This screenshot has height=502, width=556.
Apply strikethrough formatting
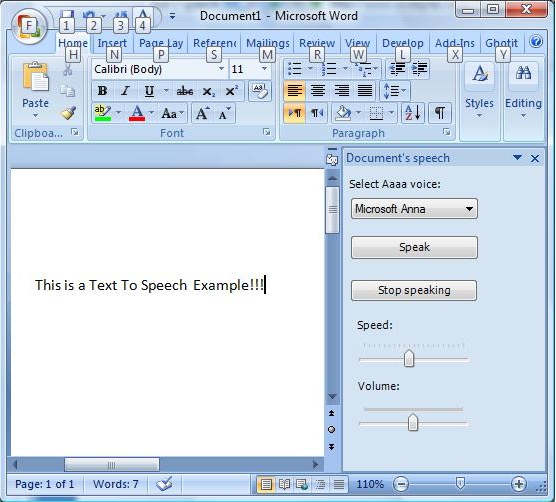point(185,91)
